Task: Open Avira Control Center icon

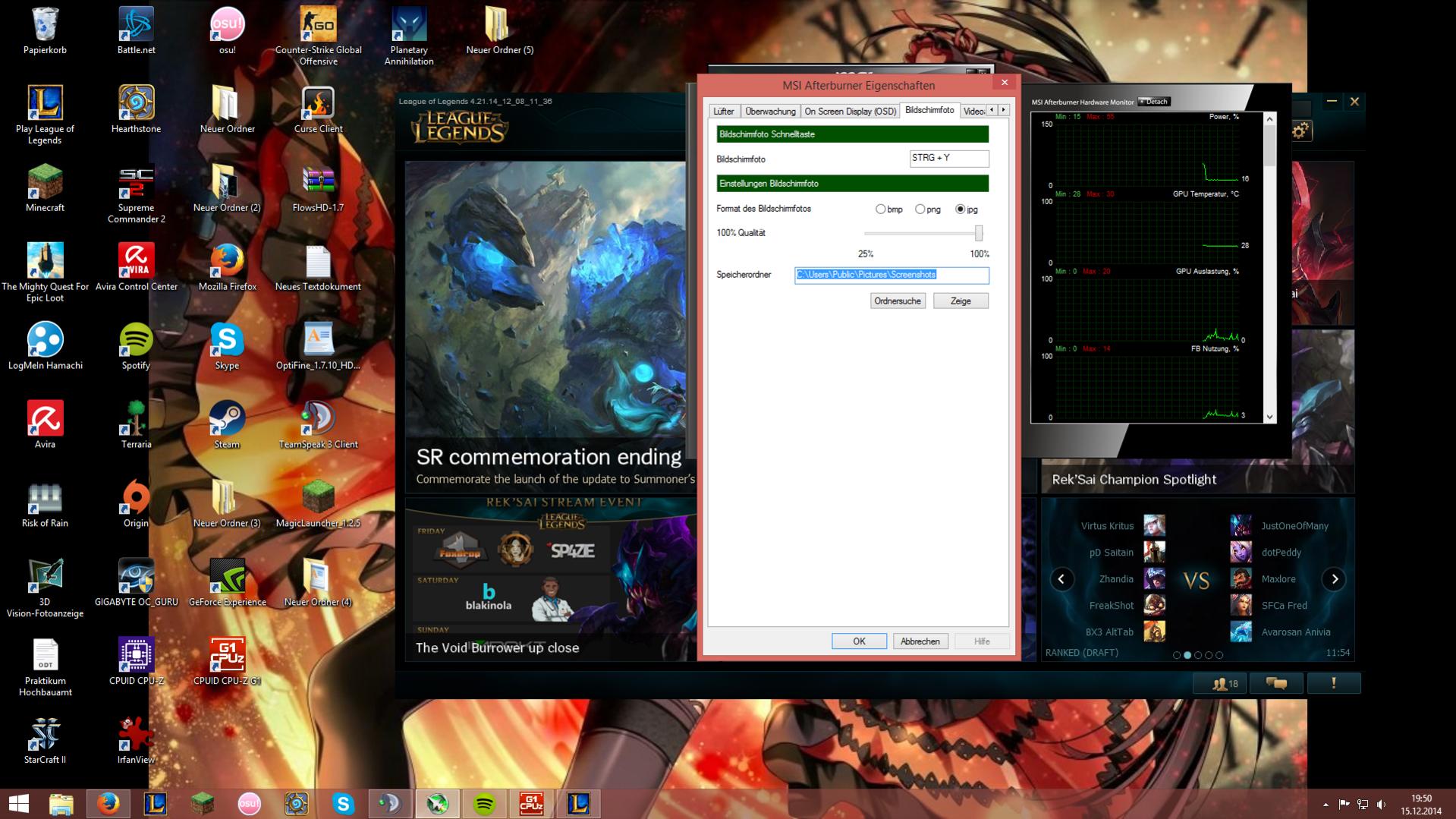Action: point(136,268)
